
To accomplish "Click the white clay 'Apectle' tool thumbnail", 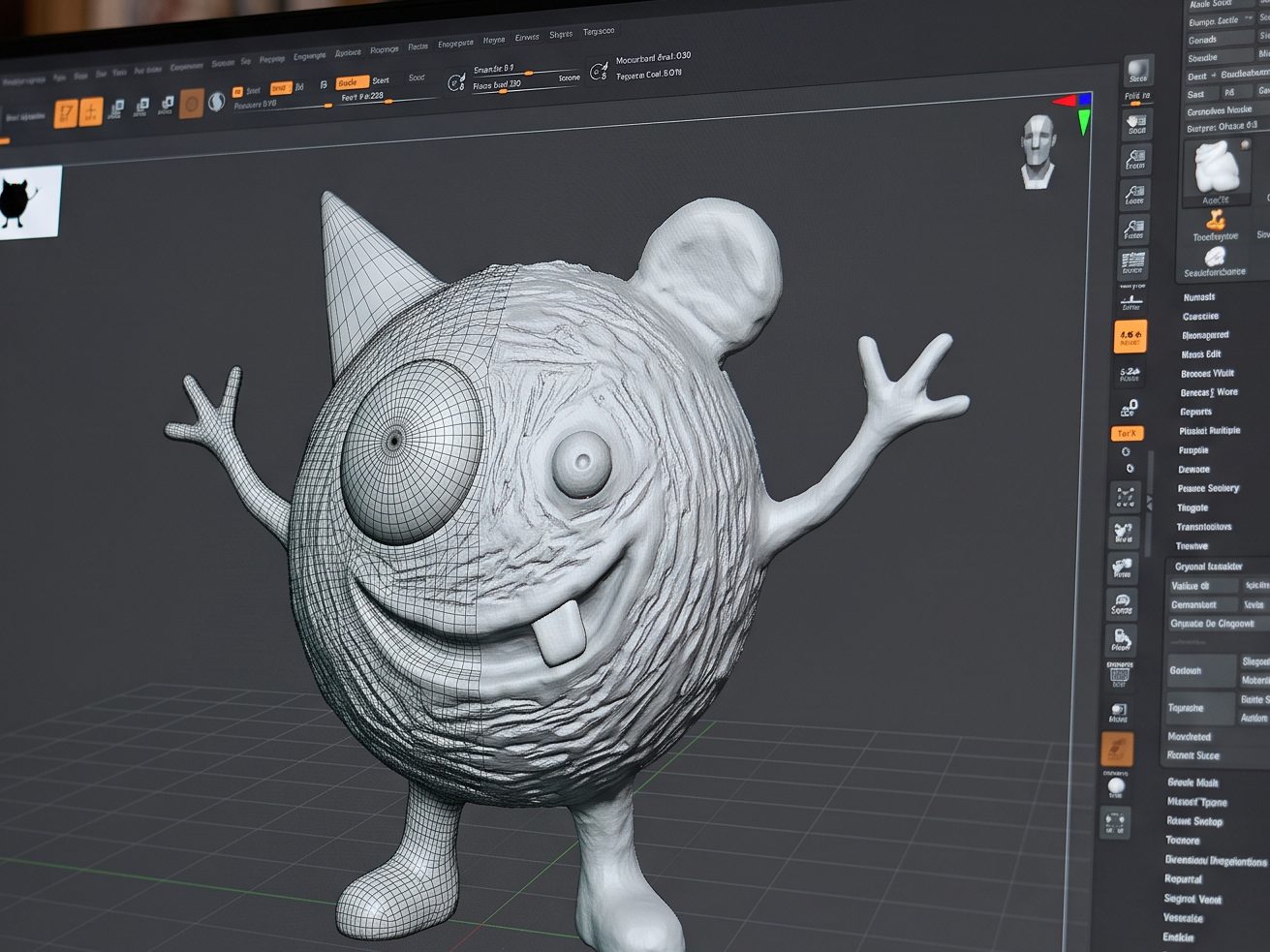I will point(1217,170).
